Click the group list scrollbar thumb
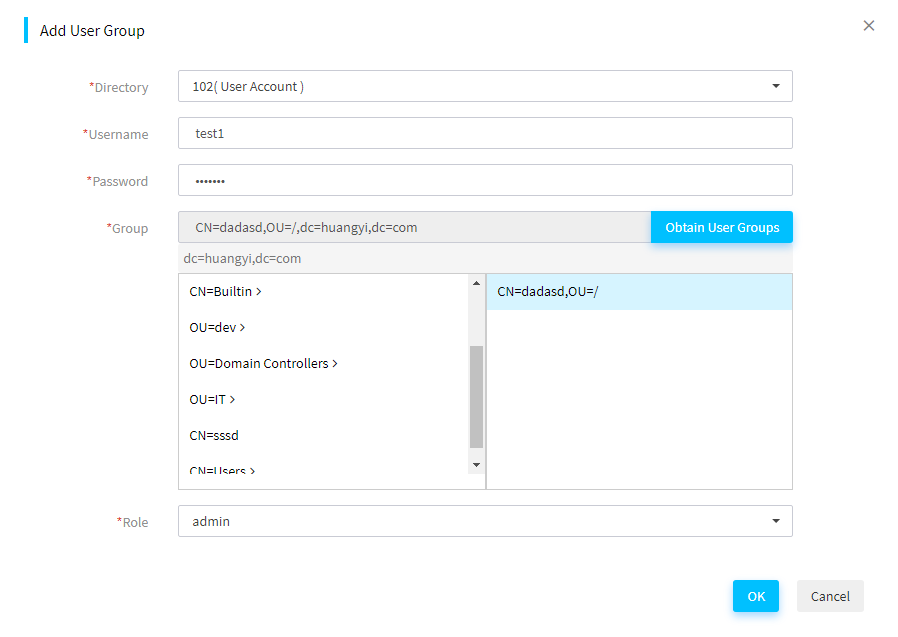898x637 pixels. (x=476, y=396)
